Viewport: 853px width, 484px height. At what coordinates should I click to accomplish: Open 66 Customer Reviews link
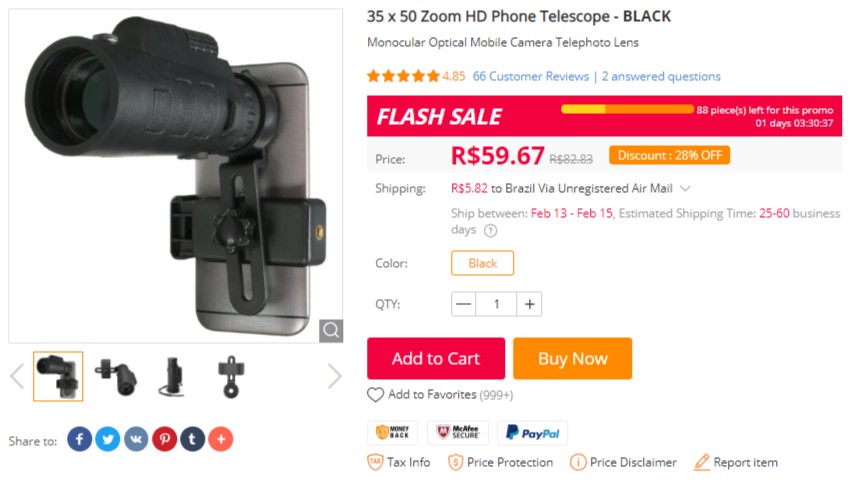pos(530,76)
